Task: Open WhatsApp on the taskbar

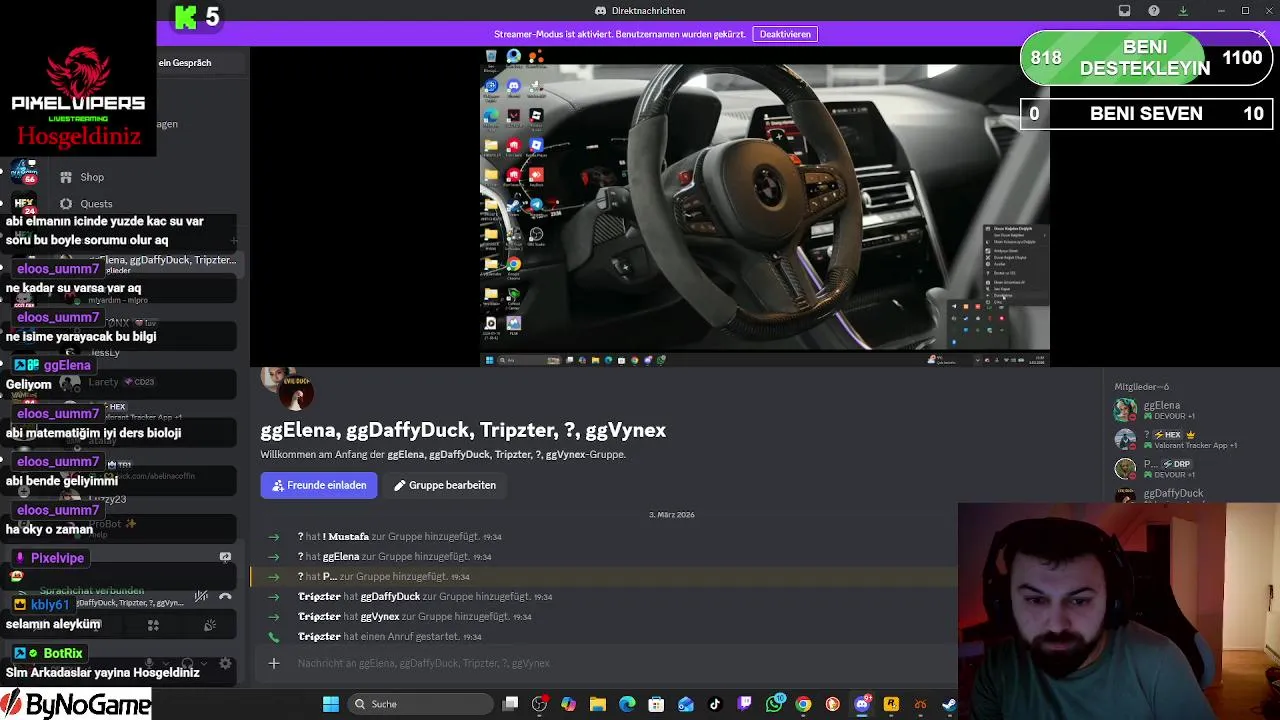Action: click(774, 704)
